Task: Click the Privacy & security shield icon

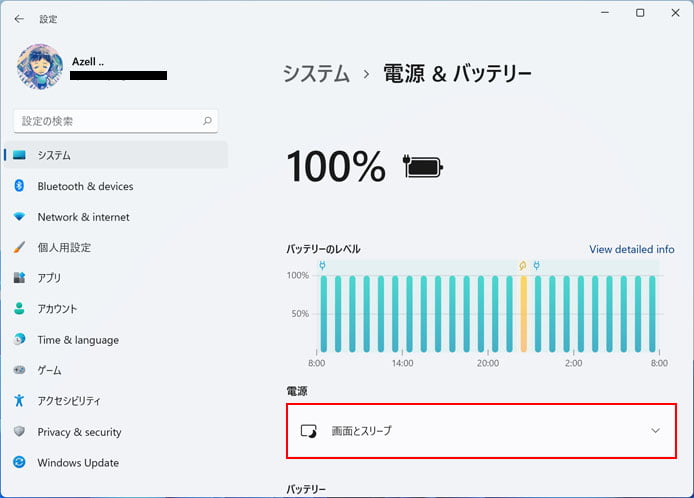Action: click(19, 431)
